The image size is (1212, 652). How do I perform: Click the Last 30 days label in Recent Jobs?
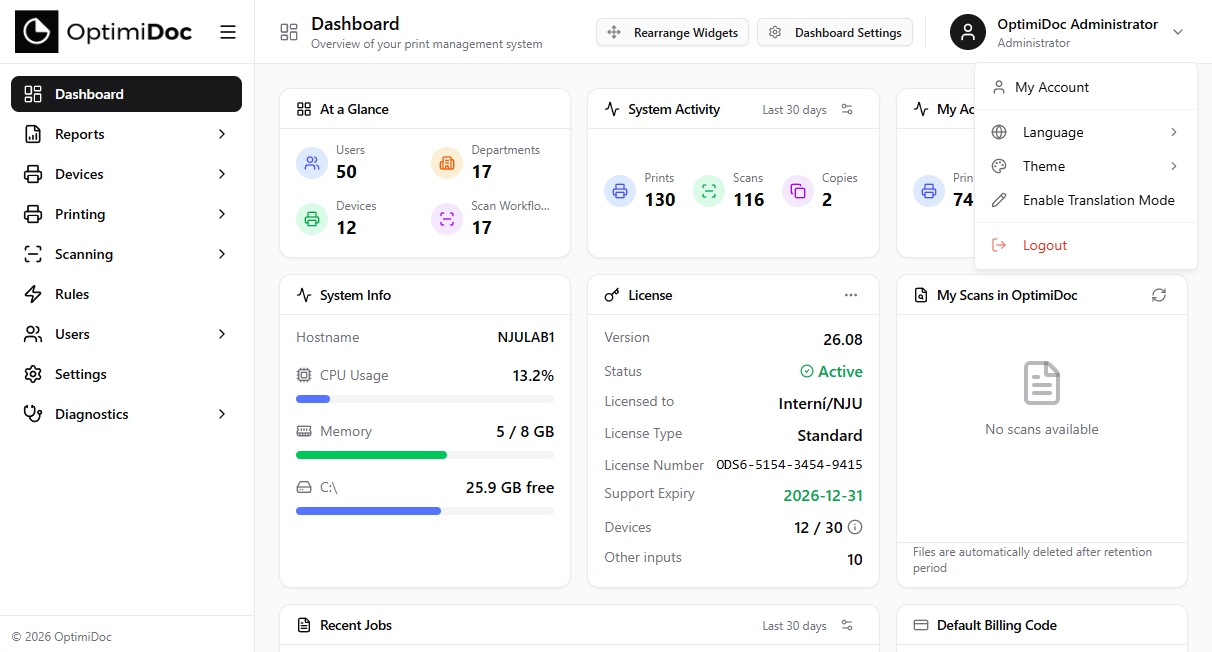point(794,625)
